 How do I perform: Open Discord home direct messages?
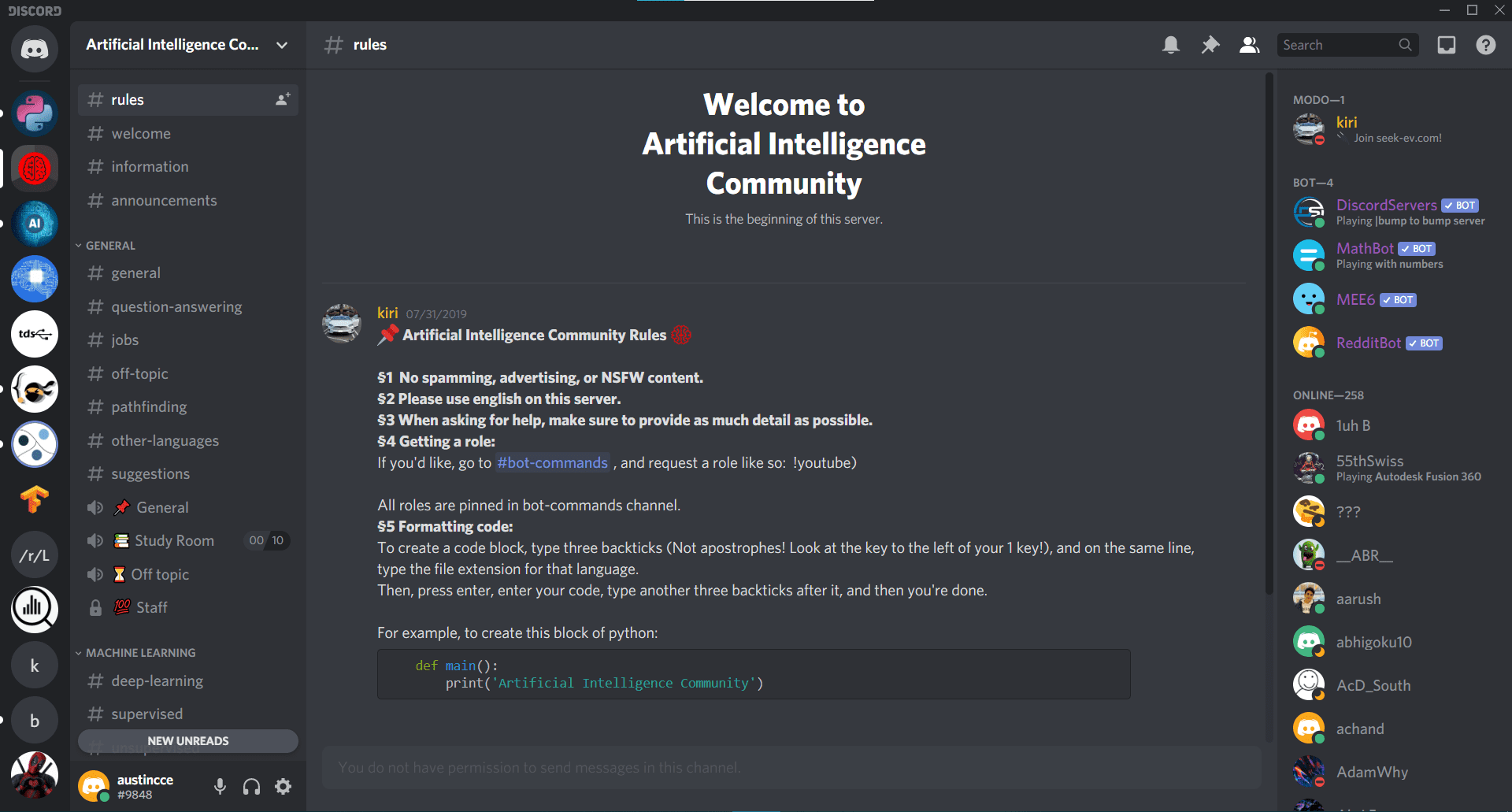(x=35, y=49)
